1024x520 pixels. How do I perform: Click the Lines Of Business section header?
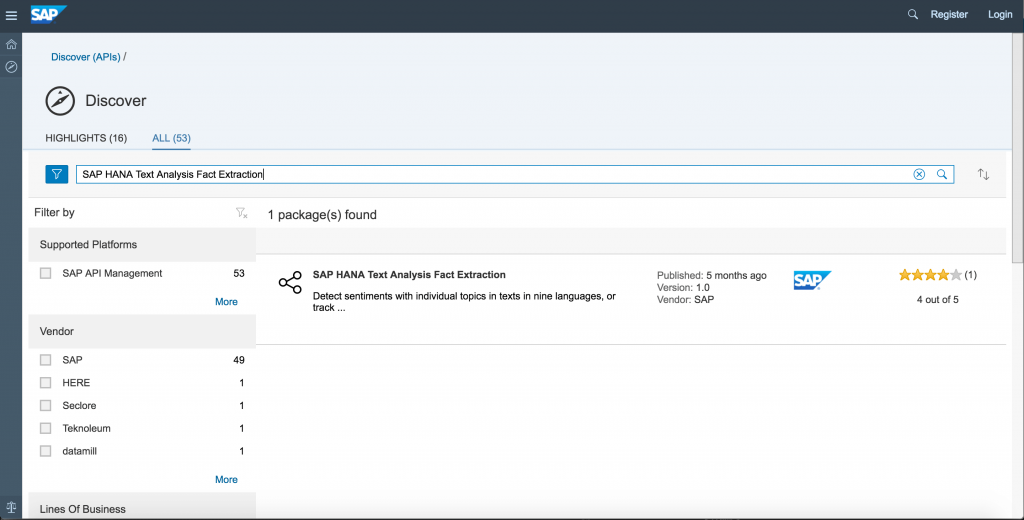pos(142,508)
